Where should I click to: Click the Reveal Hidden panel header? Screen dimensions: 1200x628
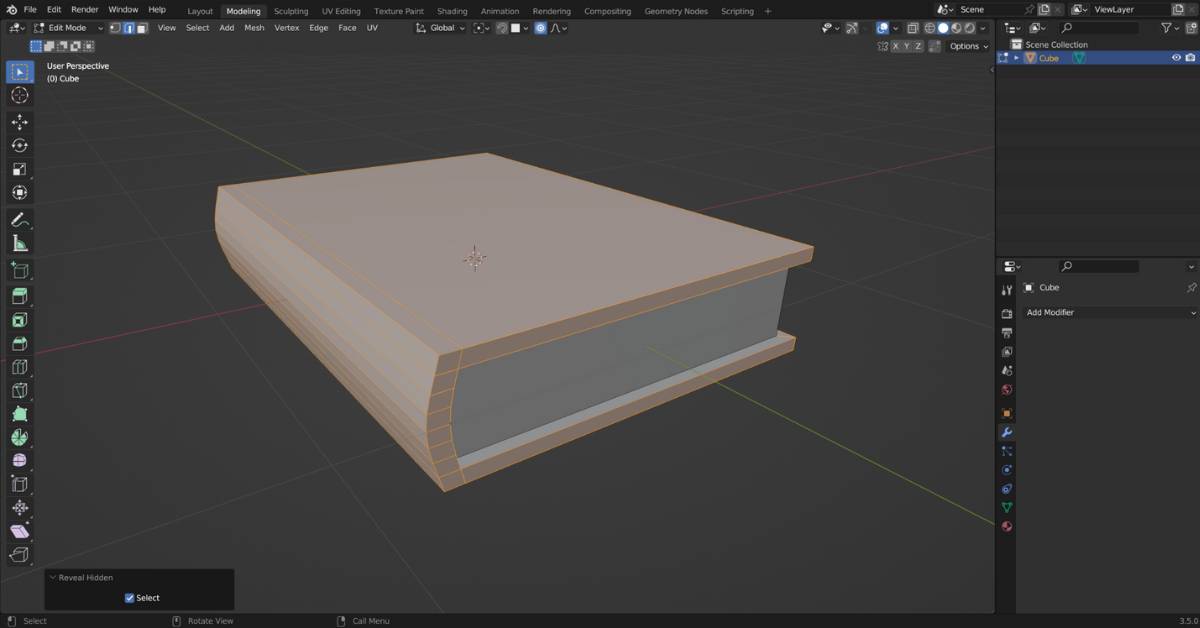pos(86,577)
